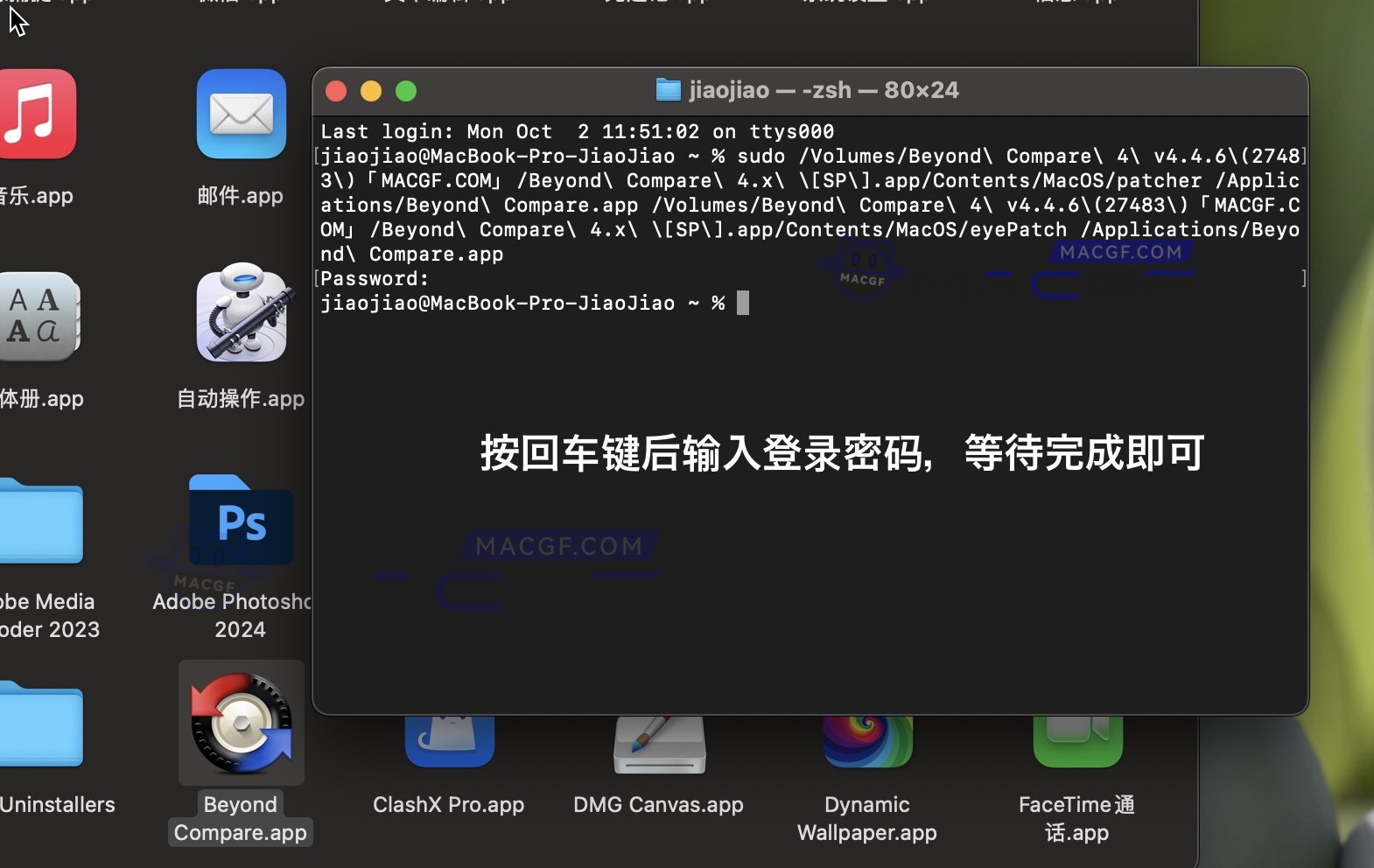The width and height of the screenshot is (1374, 868).
Task: Open the Music app icon
Action: (37, 114)
